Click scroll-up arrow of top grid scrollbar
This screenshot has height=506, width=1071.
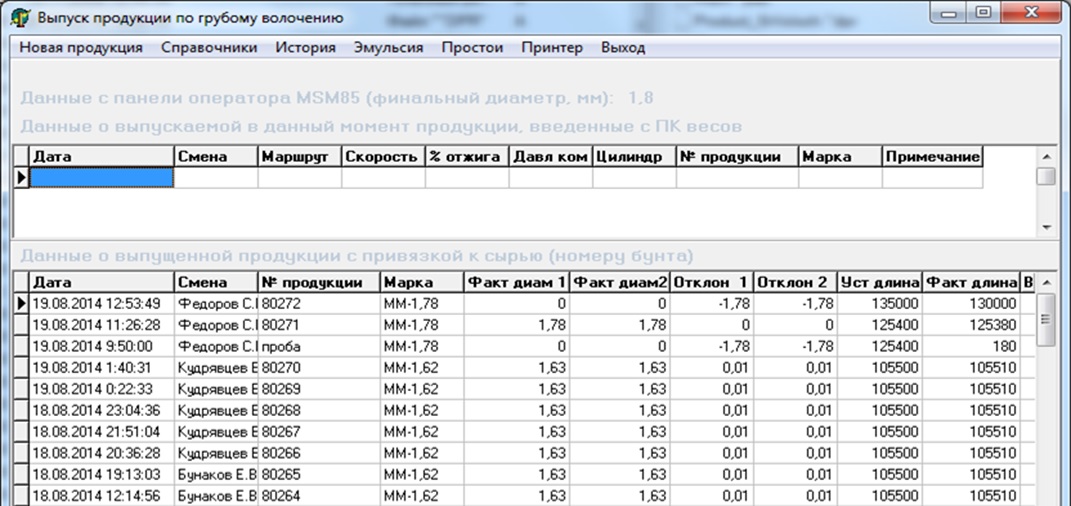click(1045, 156)
